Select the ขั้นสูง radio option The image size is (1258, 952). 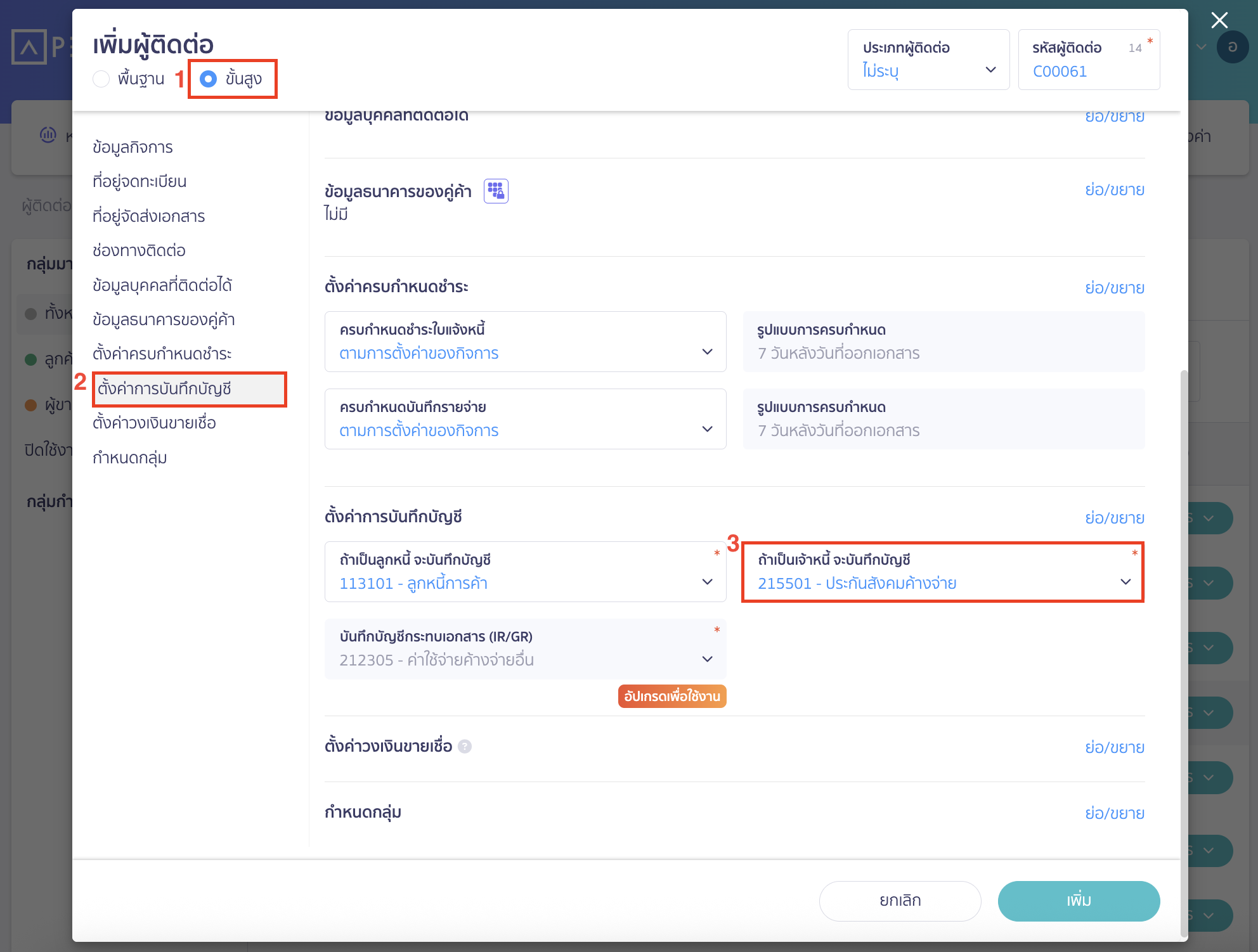click(209, 79)
